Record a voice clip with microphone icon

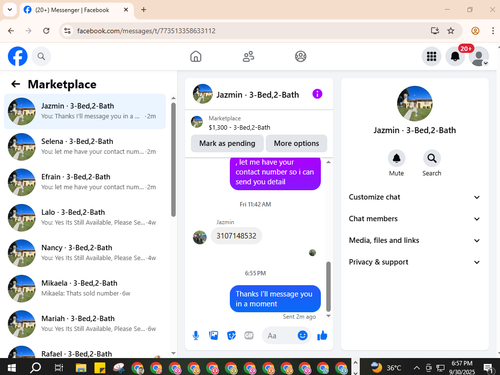[196, 335]
